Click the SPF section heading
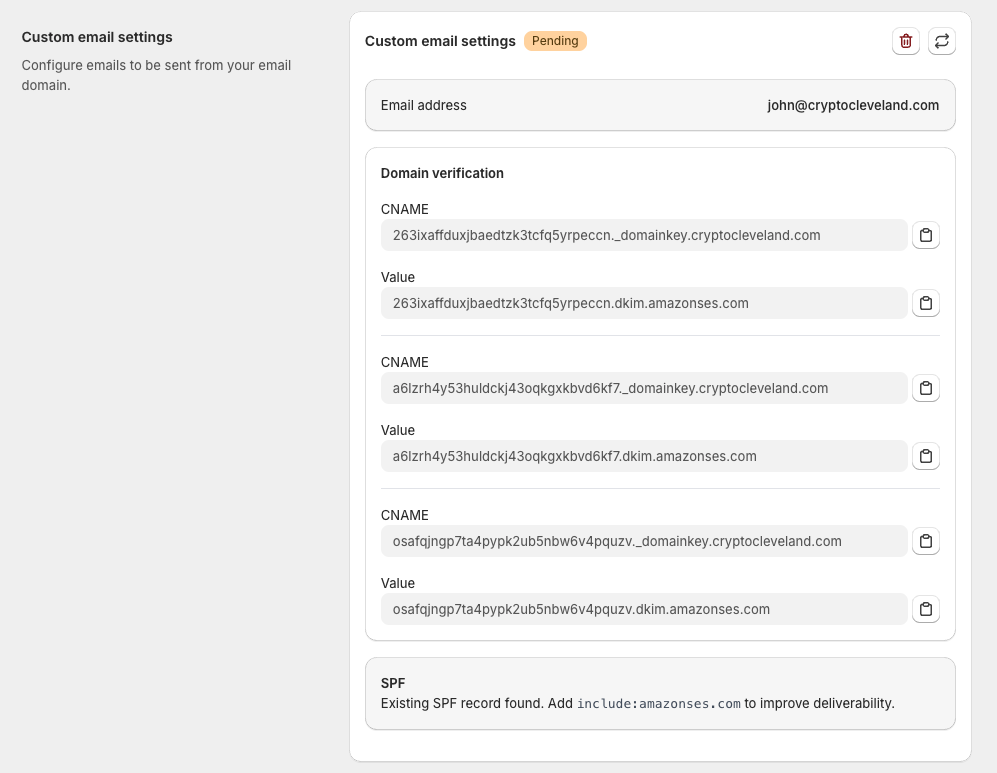 pyautogui.click(x=393, y=683)
